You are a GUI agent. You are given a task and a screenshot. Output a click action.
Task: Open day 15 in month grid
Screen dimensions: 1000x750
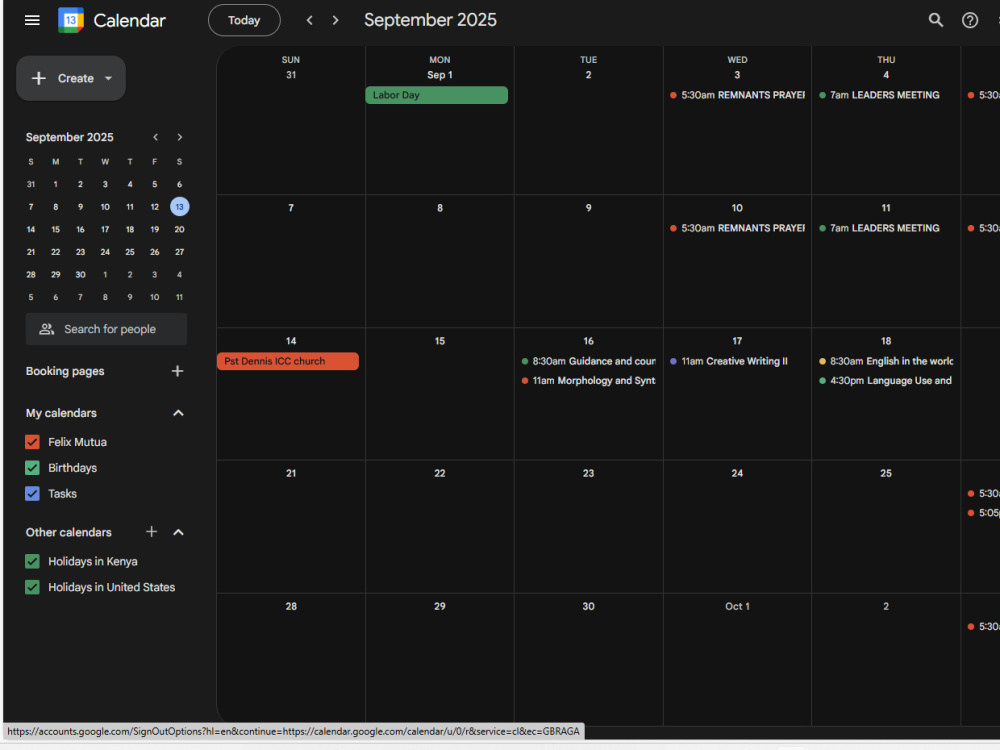click(x=439, y=341)
